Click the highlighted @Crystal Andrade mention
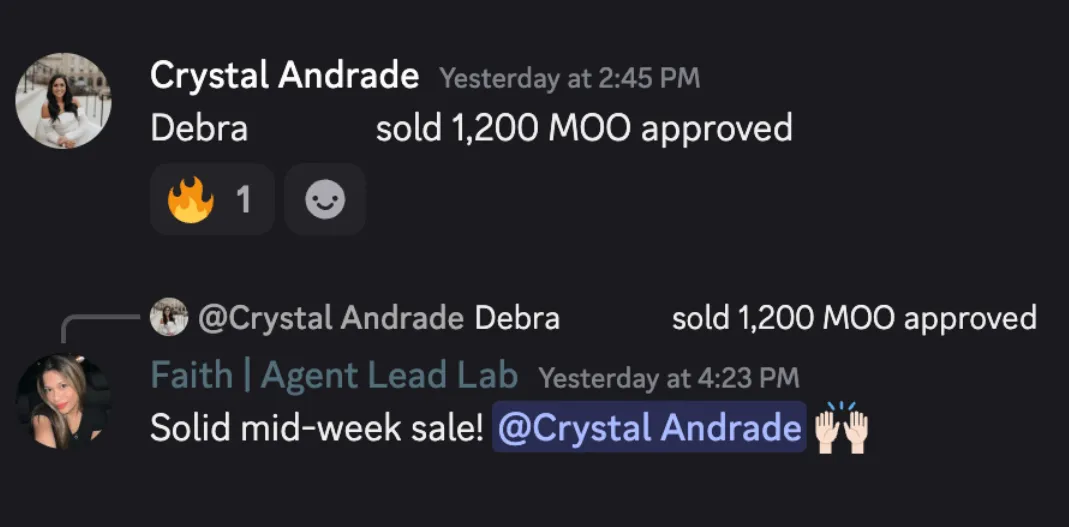1069x527 pixels. click(648, 429)
